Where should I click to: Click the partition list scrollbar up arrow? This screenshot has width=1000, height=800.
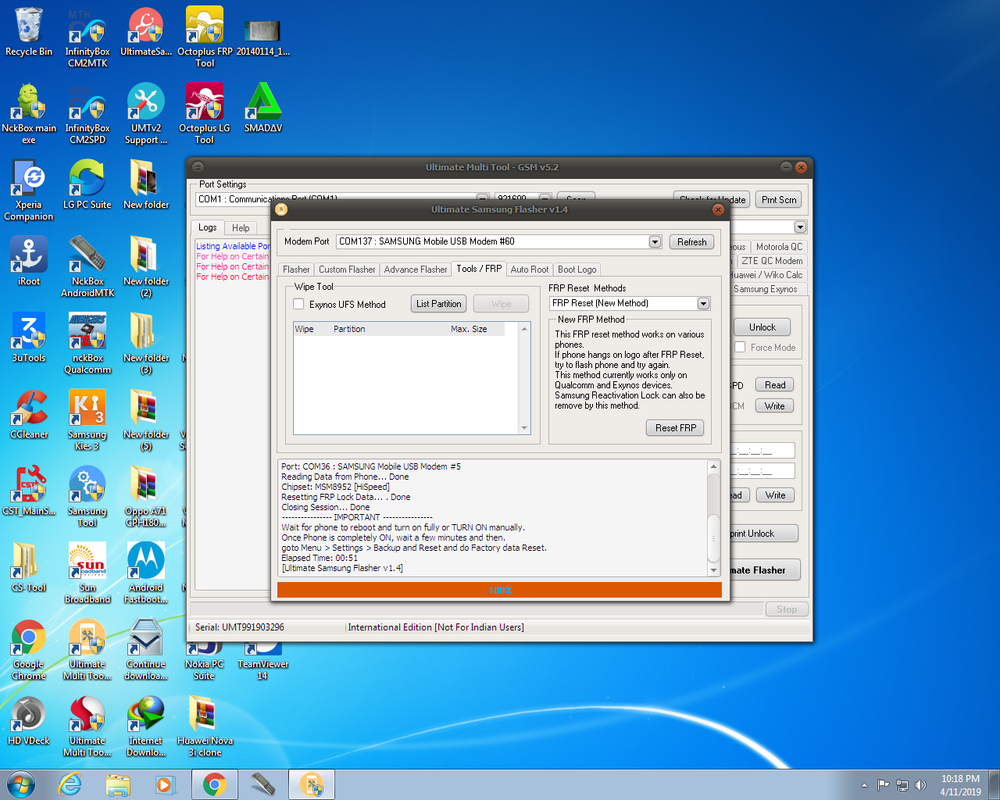(x=524, y=329)
